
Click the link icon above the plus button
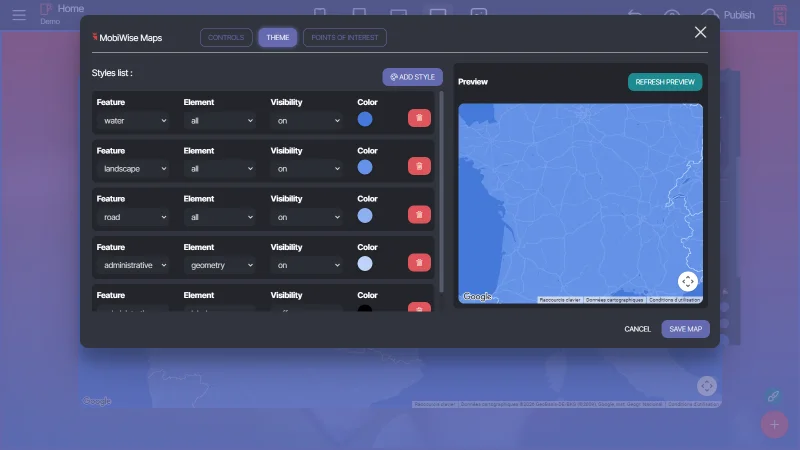pyautogui.click(x=773, y=396)
